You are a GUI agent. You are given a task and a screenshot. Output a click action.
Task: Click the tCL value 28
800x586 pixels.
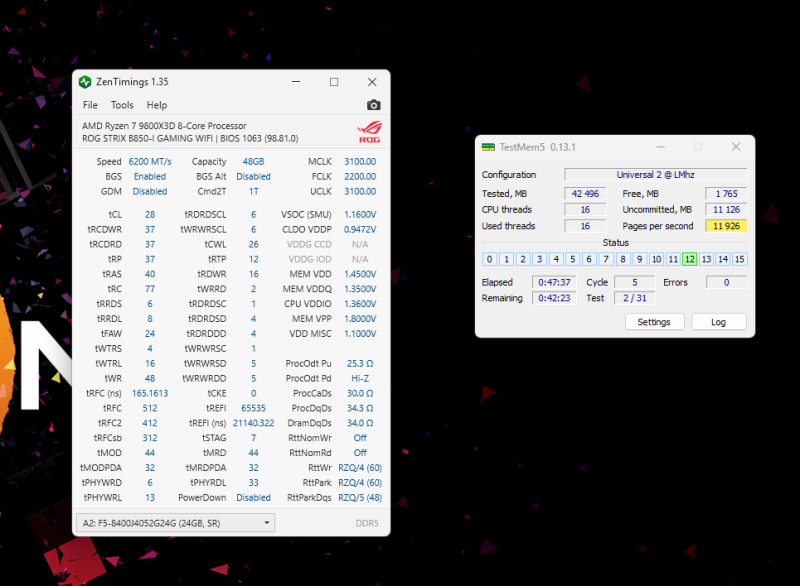pyautogui.click(x=149, y=215)
